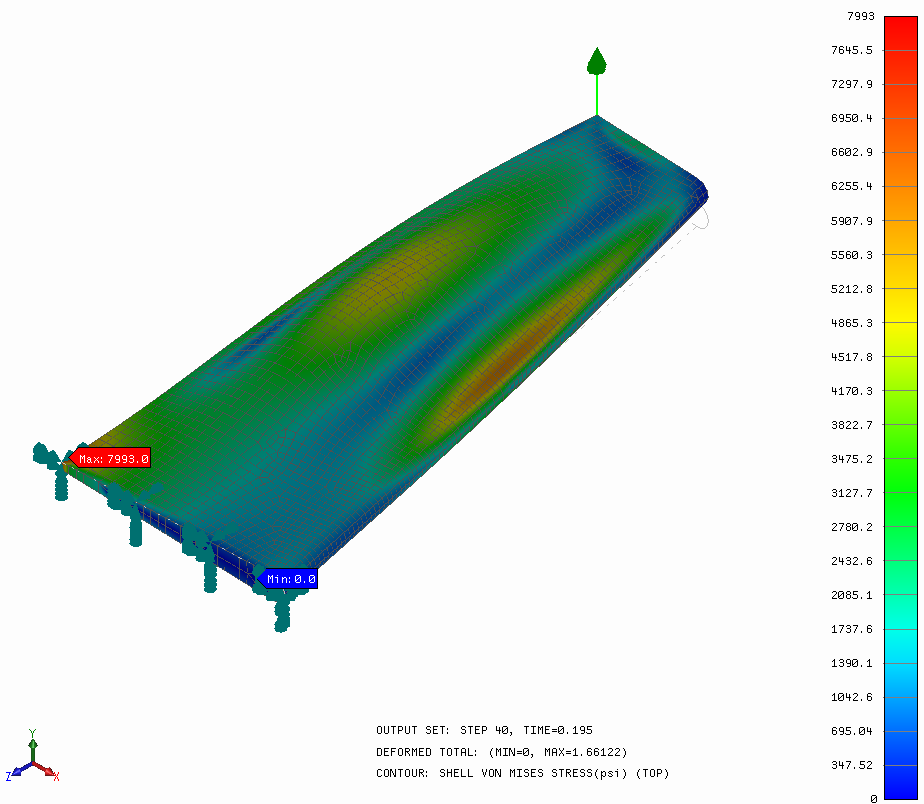Click the dark blue rounded wing tip edge
Image resolution: width=924 pixels, height=804 pixels.
pyautogui.click(x=700, y=190)
